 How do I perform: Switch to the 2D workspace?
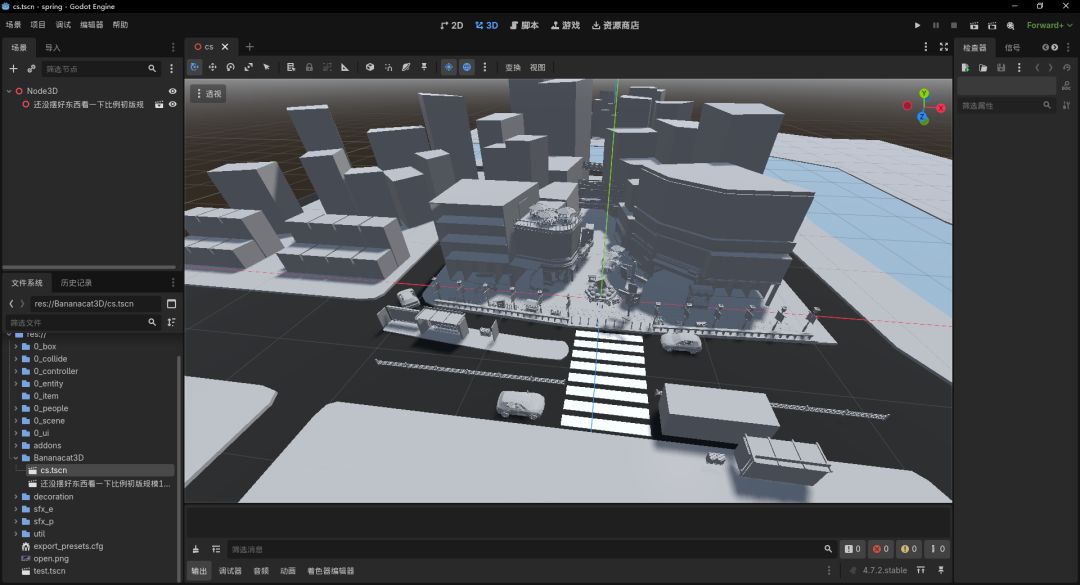point(452,25)
